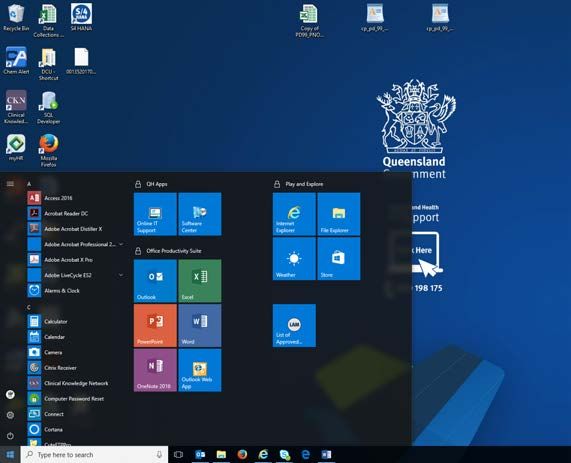Image resolution: width=571 pixels, height=463 pixels.
Task: Launch SQL Developer from the desktop
Action: (48, 107)
